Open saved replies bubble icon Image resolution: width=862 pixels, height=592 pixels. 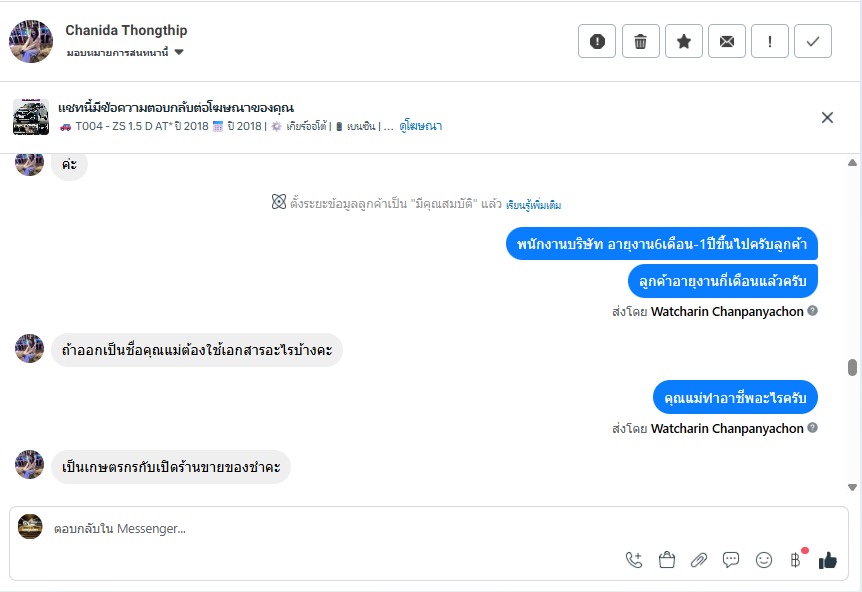pyautogui.click(x=731, y=560)
